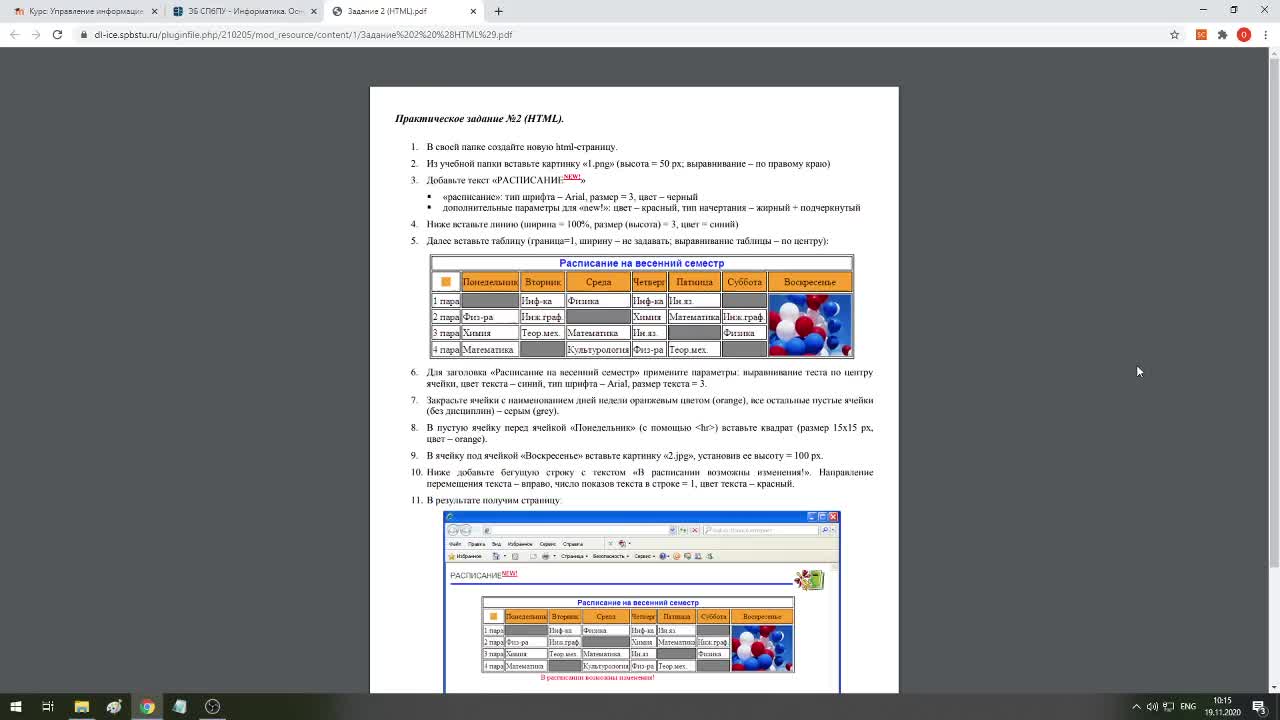Open the Extensions puzzle menu
Viewport: 1280px width, 720px height.
coord(1222,34)
